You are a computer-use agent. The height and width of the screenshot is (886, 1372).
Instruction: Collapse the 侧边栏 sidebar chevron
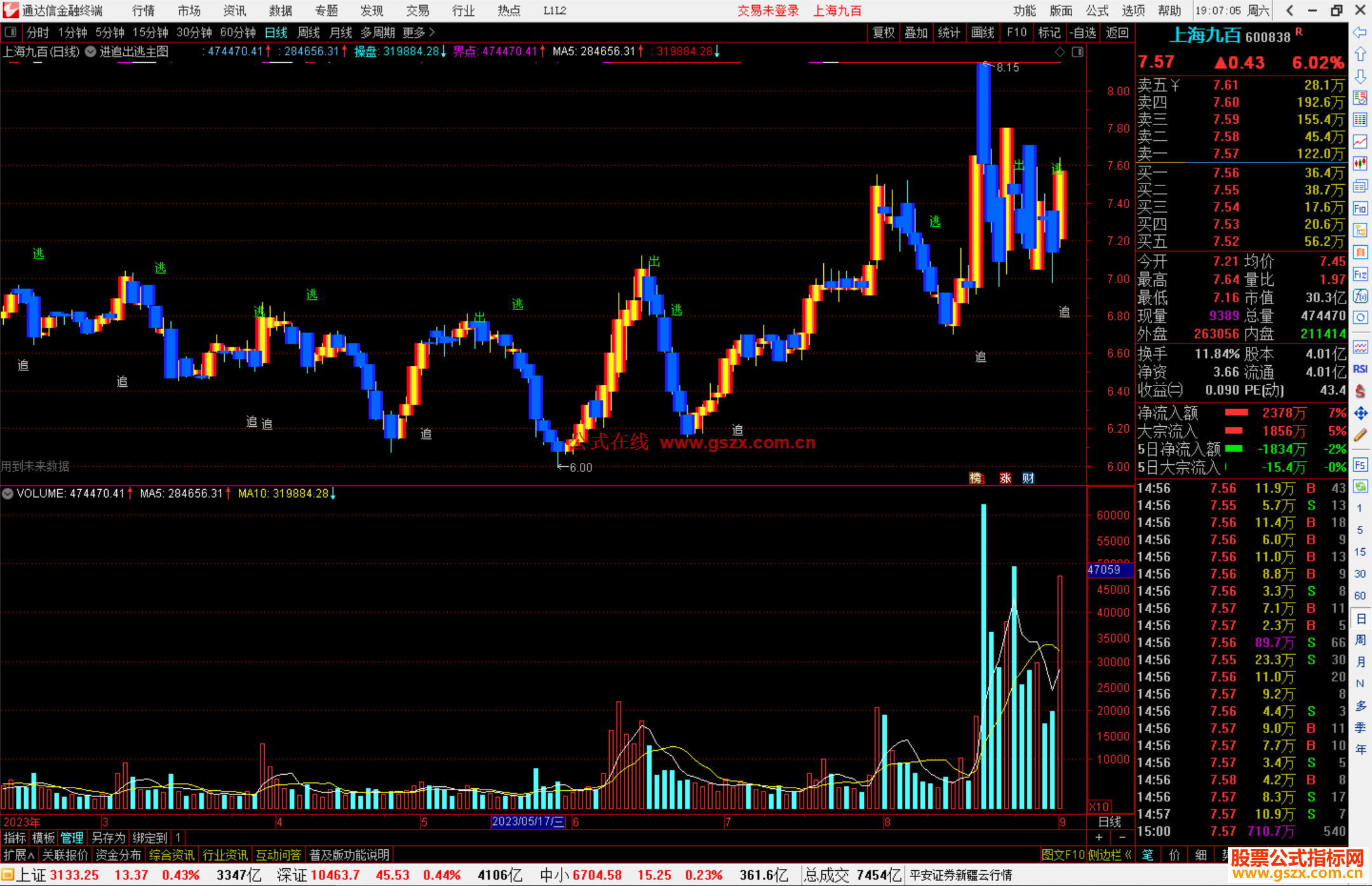pos(1128,855)
